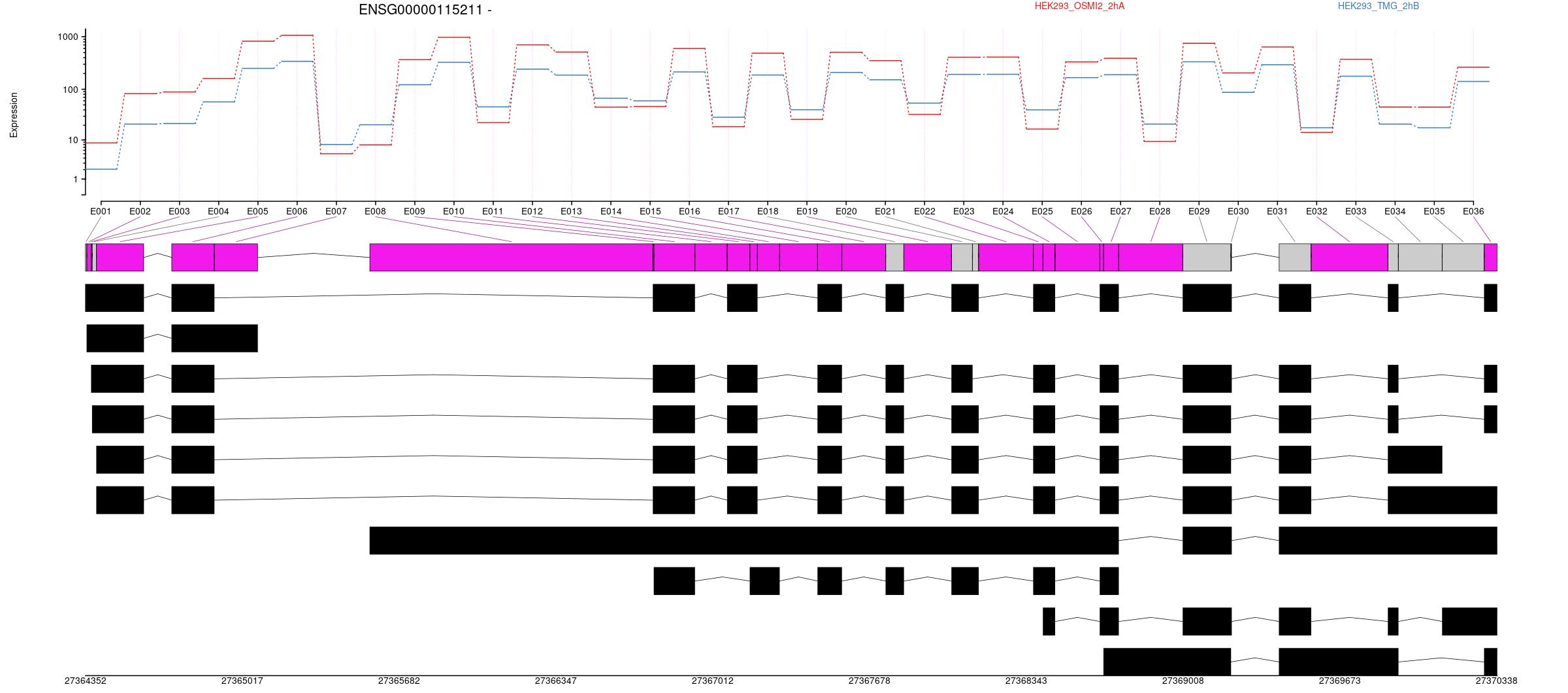Click the exon label E026
1568x693 pixels.
pos(1081,211)
